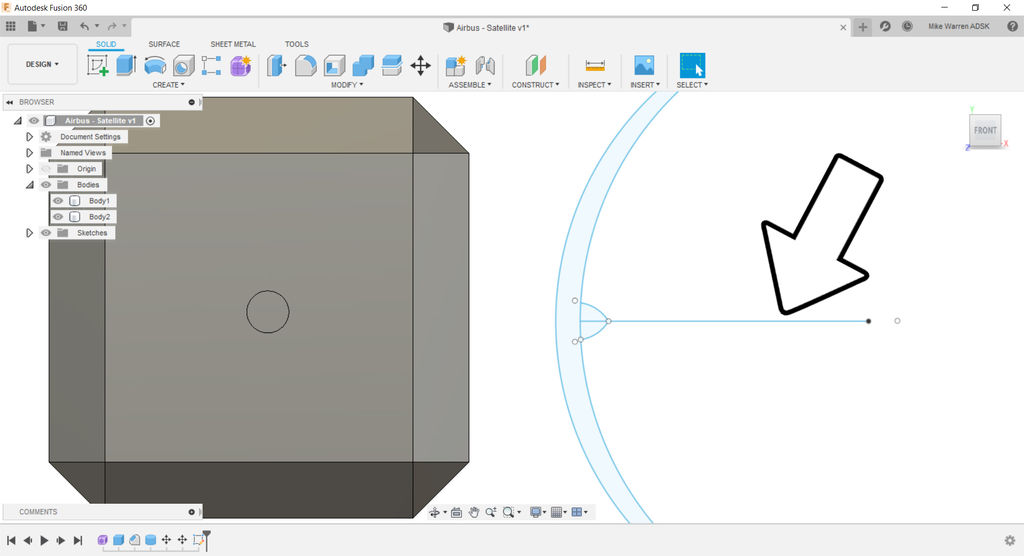Expand the Sketches folder
1024x556 pixels.
[29, 233]
